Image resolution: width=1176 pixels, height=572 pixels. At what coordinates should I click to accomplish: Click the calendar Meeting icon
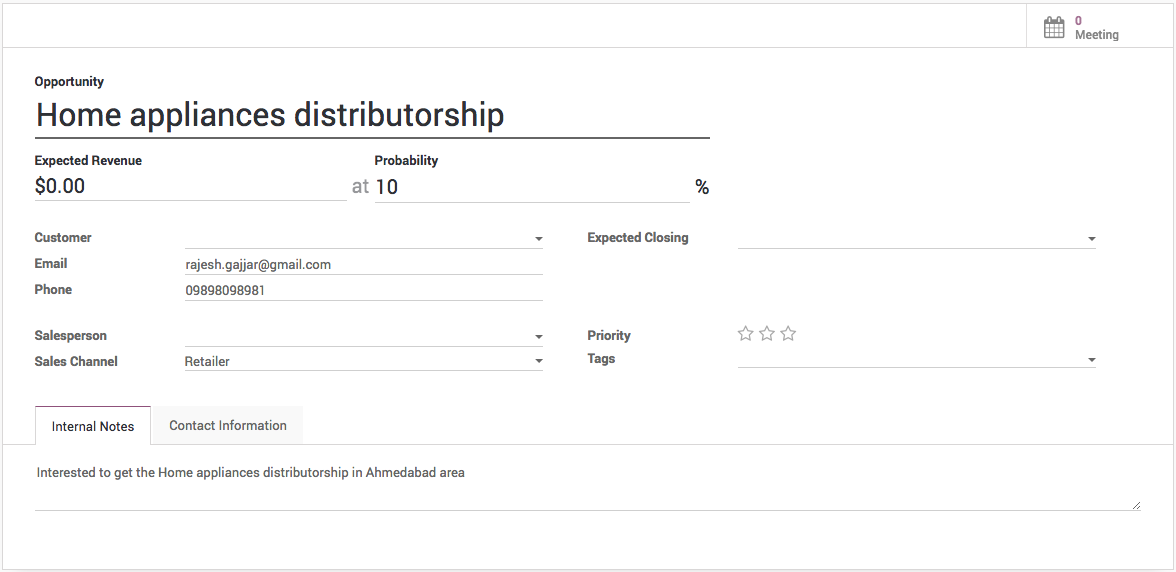click(x=1054, y=28)
